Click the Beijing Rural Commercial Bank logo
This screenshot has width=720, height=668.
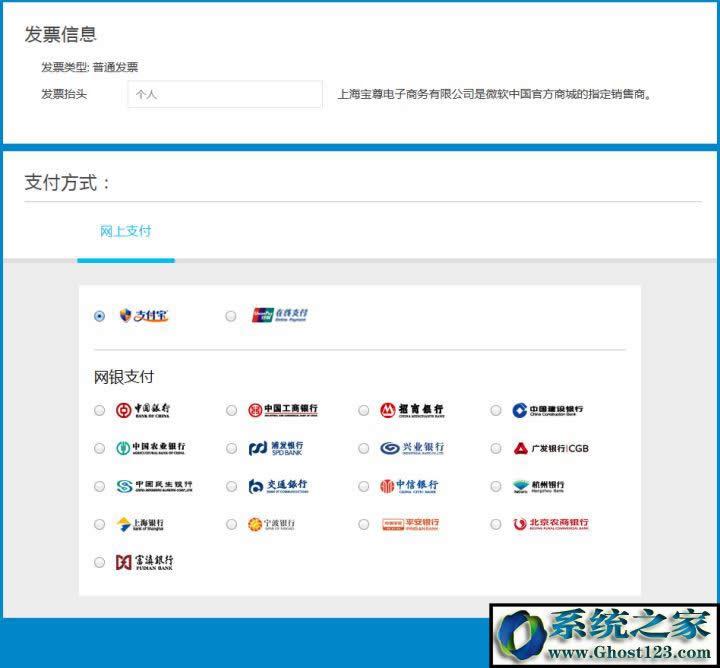click(550, 524)
